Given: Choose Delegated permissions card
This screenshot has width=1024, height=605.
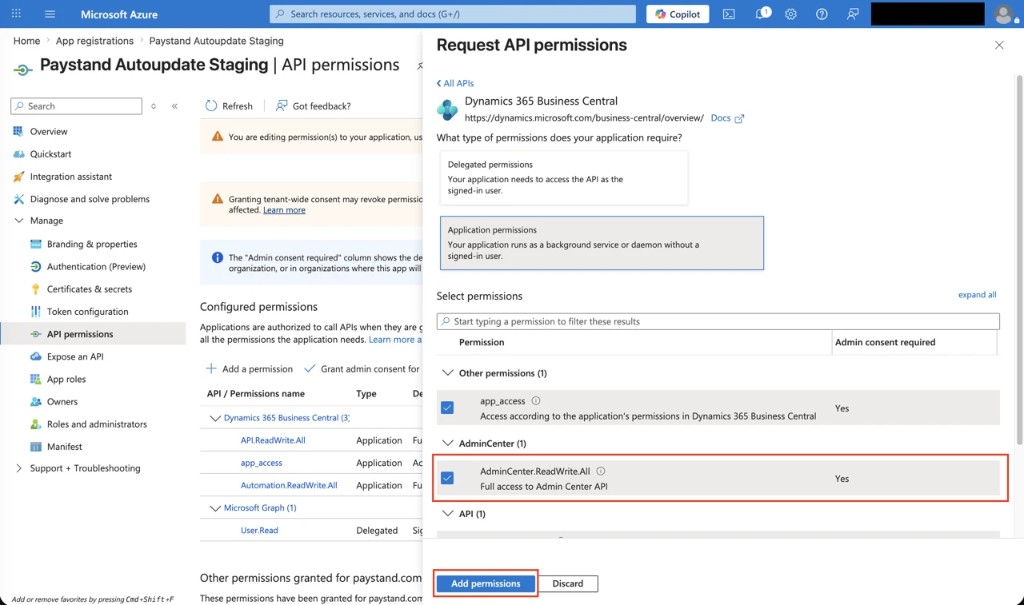Looking at the screenshot, I should (564, 178).
